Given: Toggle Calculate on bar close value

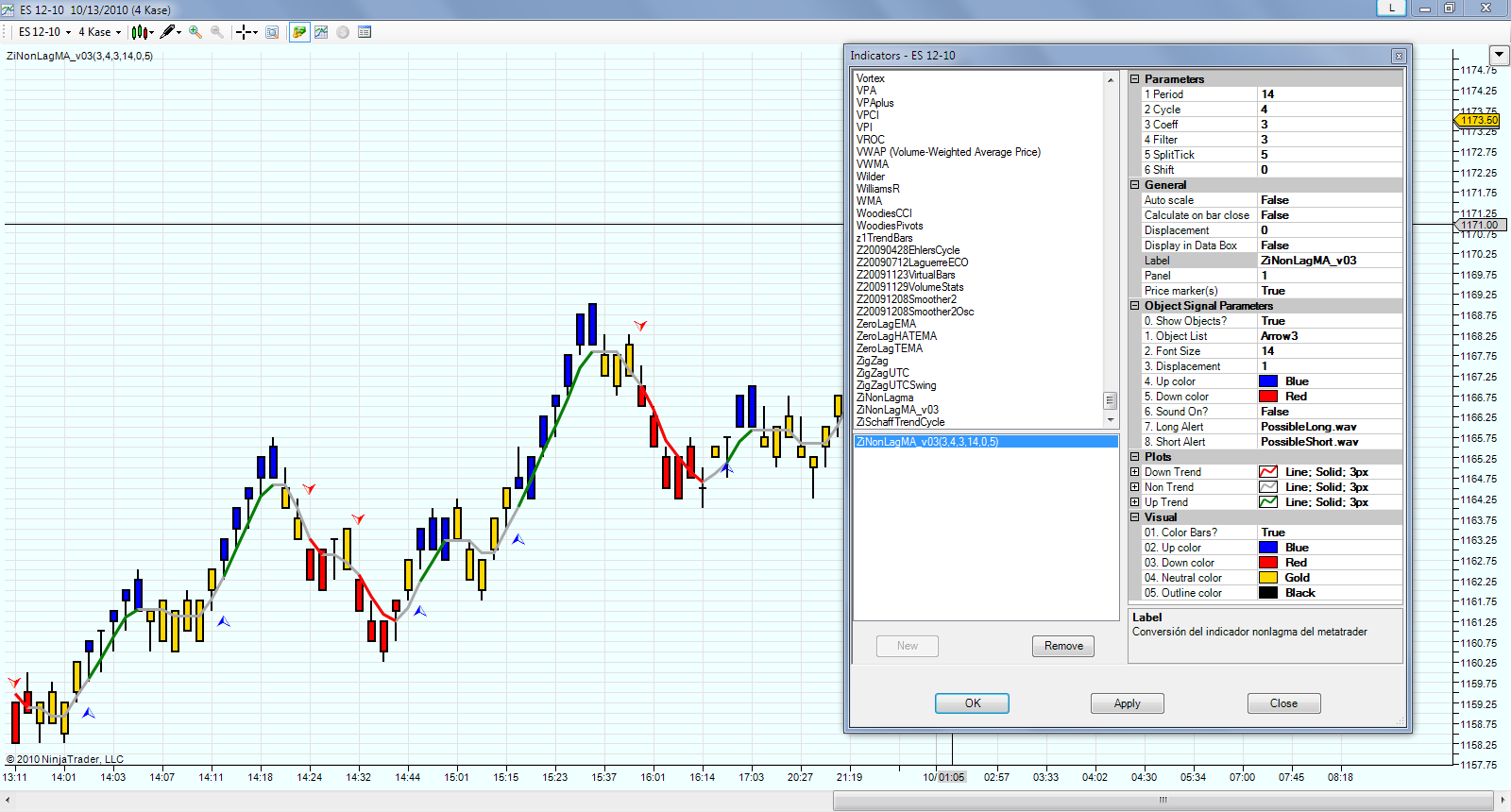Looking at the screenshot, I should pos(1330,215).
